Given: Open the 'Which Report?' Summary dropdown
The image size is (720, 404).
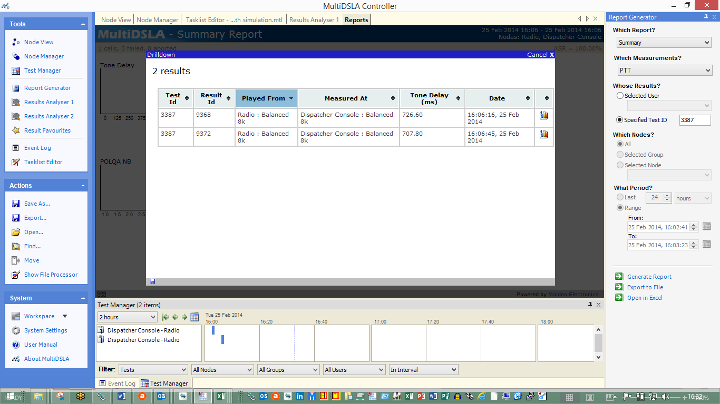Looking at the screenshot, I should [x=665, y=43].
